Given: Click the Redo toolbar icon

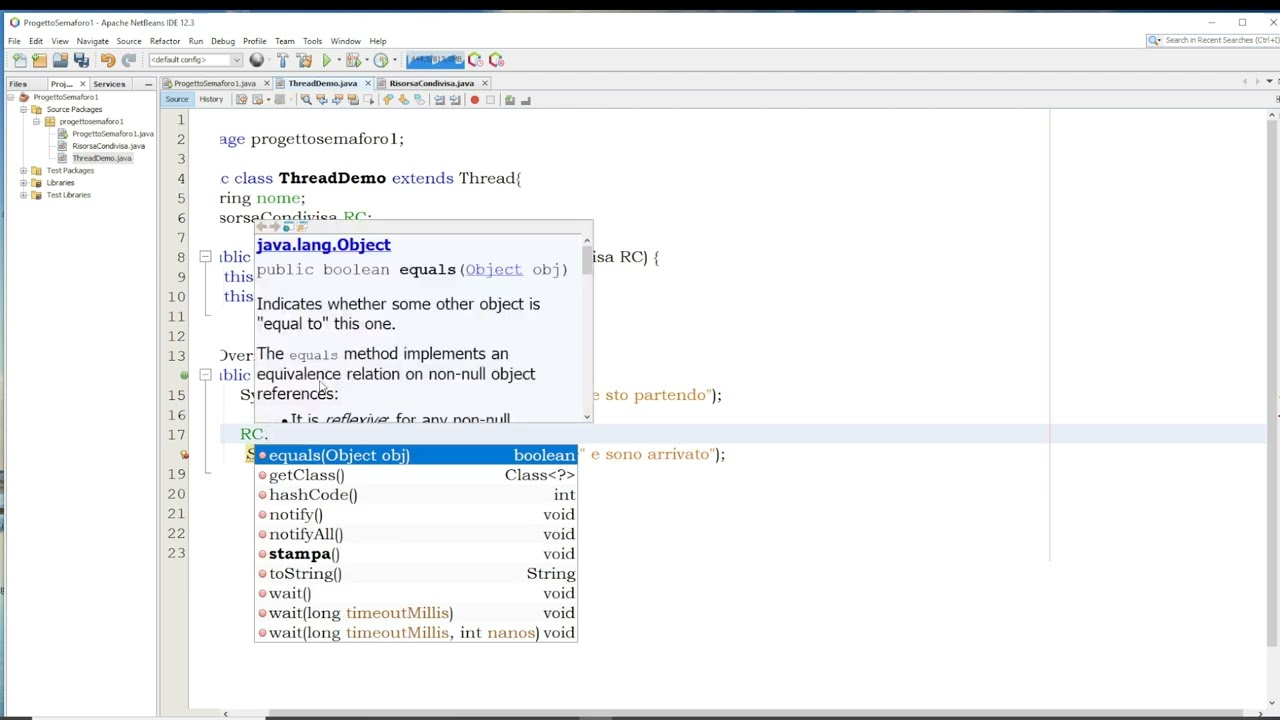Looking at the screenshot, I should [128, 60].
